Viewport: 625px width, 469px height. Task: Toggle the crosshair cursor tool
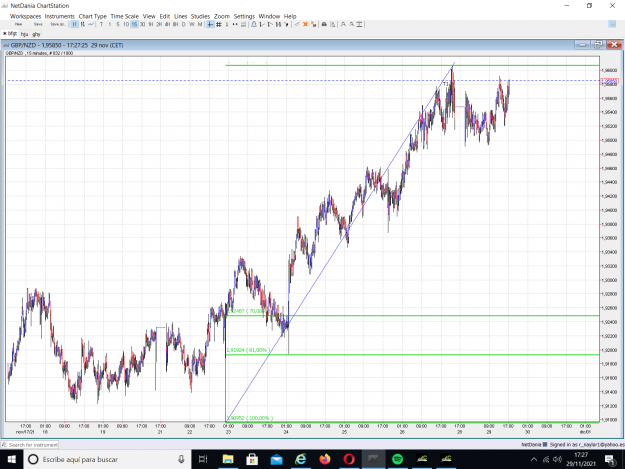[210, 24]
